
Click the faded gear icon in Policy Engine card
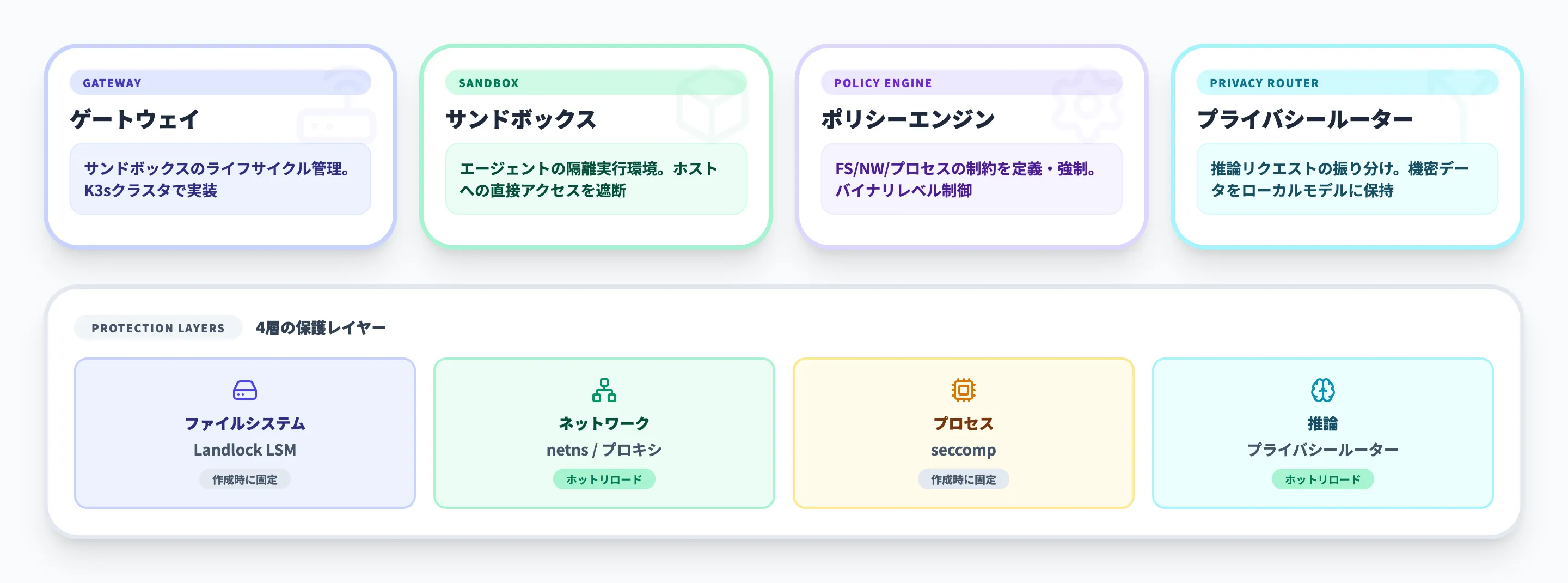(x=1088, y=105)
